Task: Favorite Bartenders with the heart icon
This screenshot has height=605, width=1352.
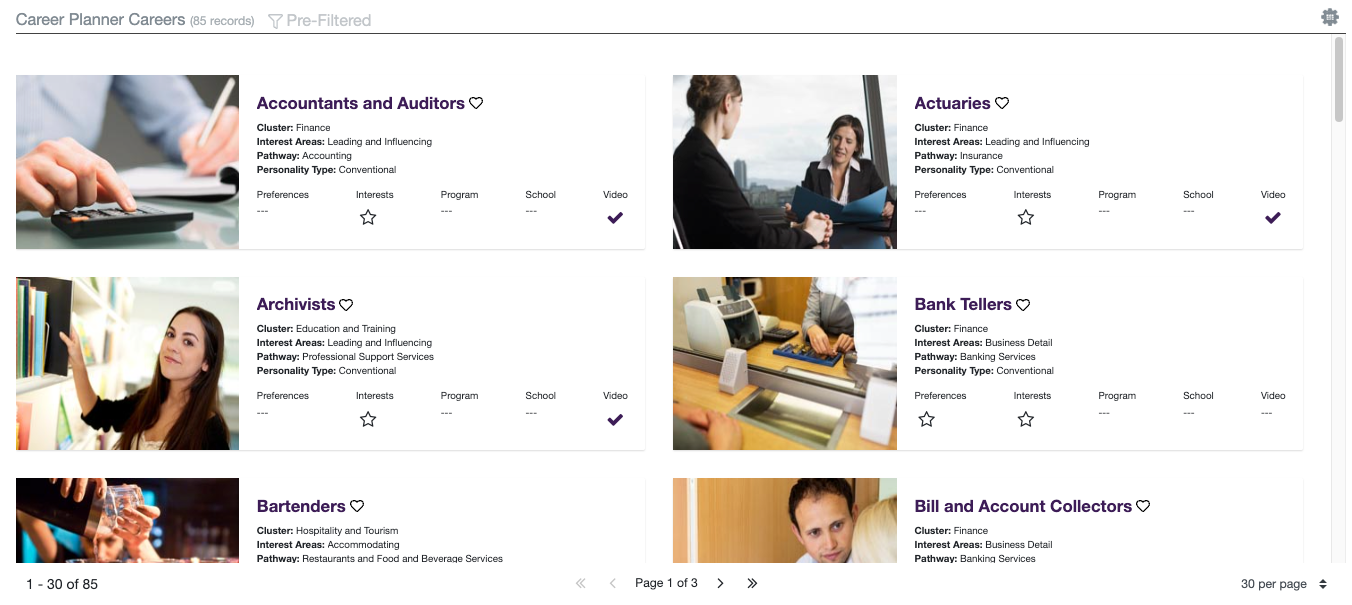Action: coord(357,506)
